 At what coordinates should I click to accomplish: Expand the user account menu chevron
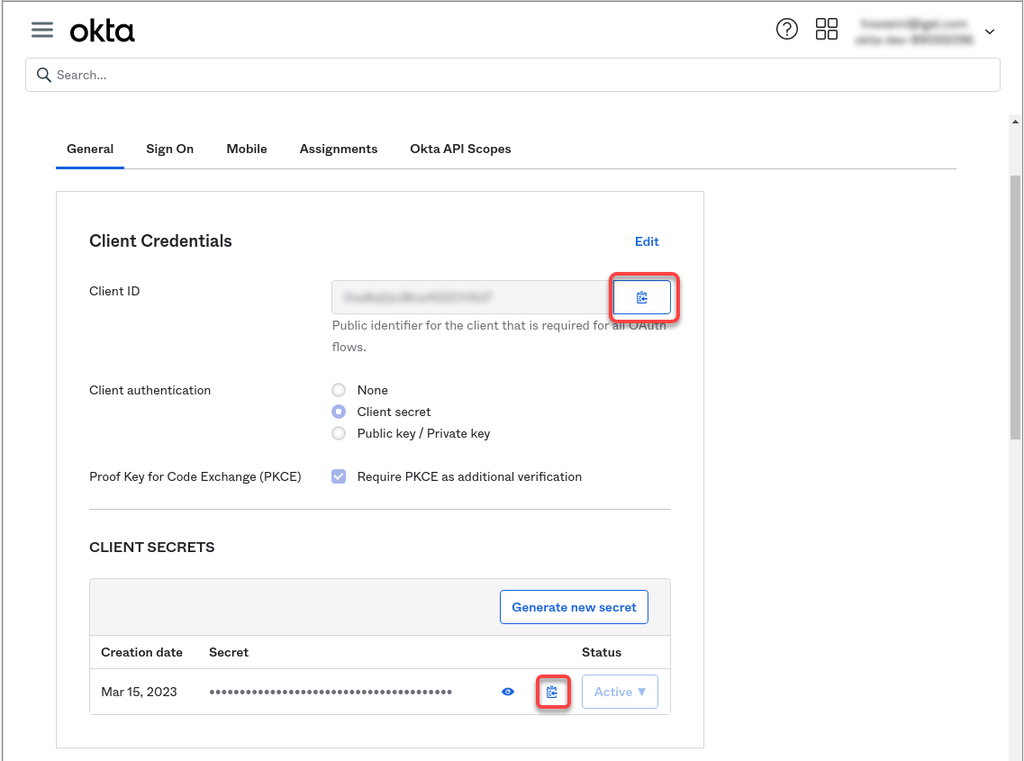click(x=990, y=32)
